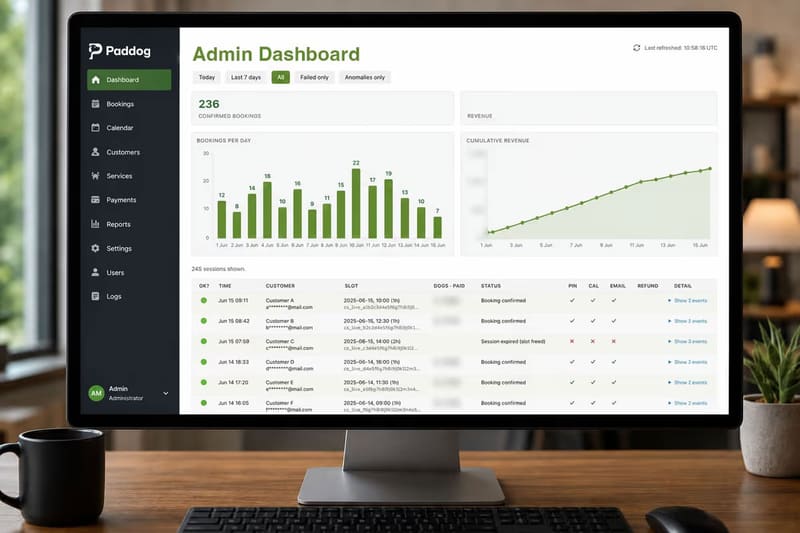The height and width of the screenshot is (533, 800).
Task: Click the Logs document icon
Action: point(95,296)
